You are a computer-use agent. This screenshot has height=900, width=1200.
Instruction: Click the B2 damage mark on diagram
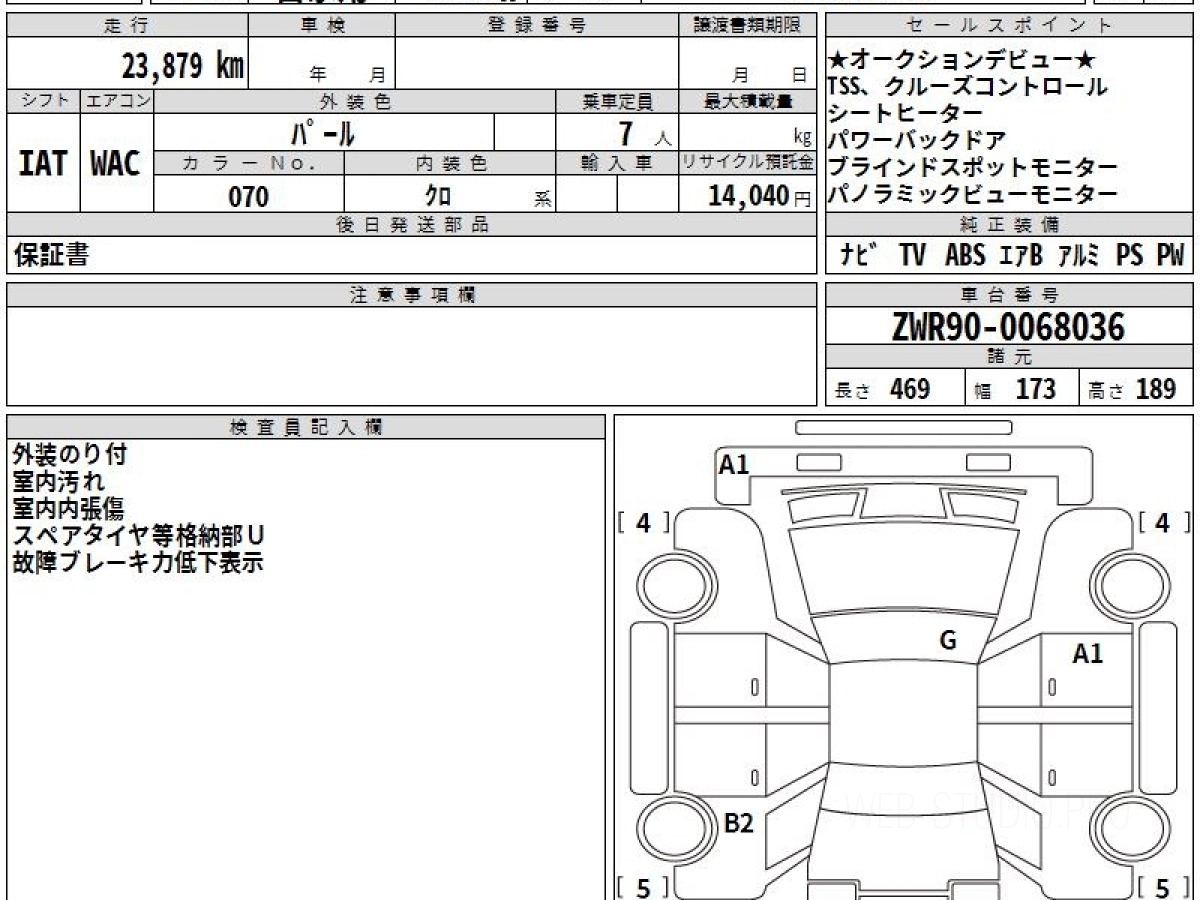pyautogui.click(x=738, y=824)
